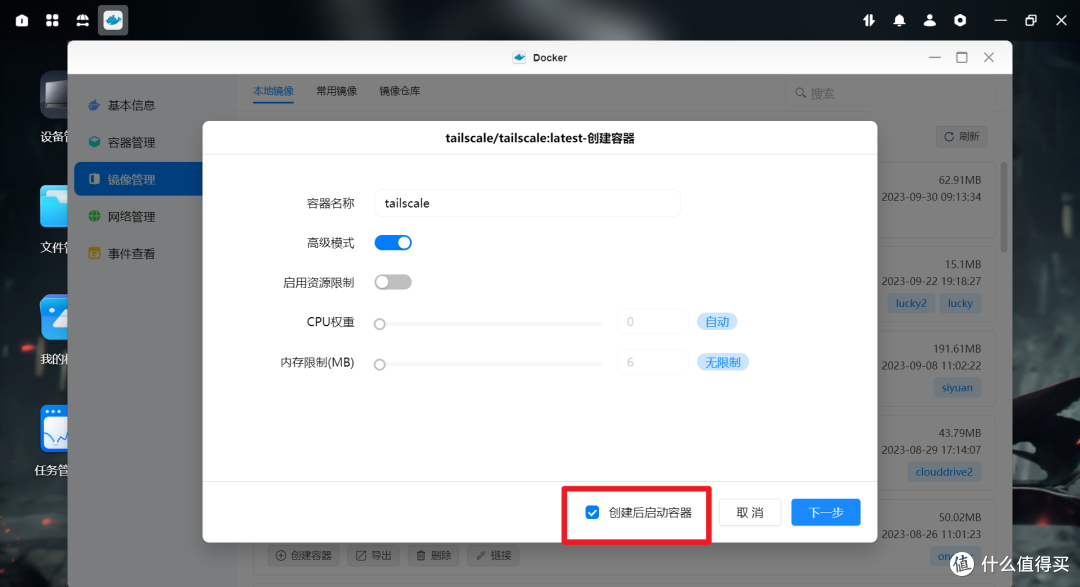Click the 创建容器 button below the list
This screenshot has width=1080, height=587.
(304, 555)
